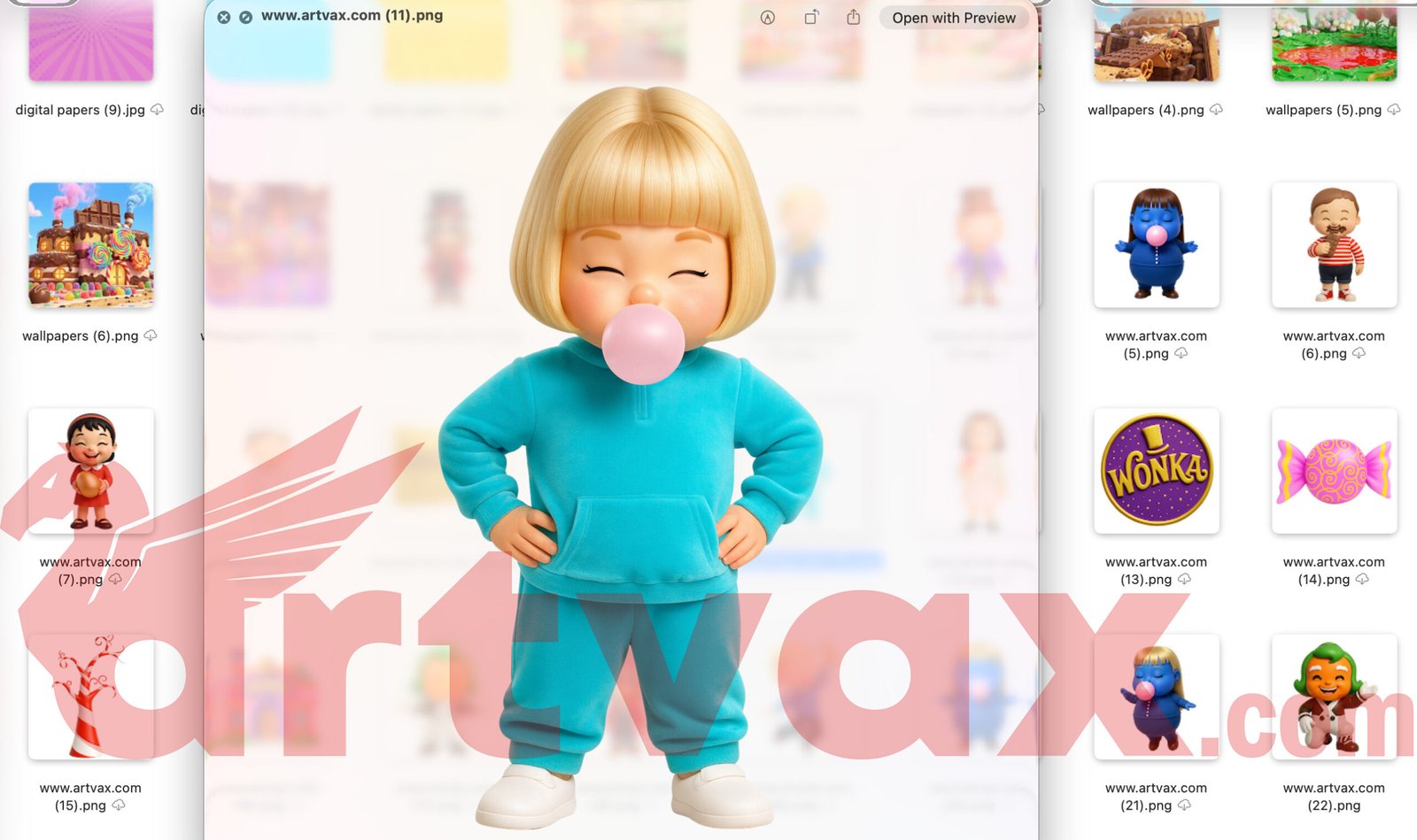
Task: Select the boy eating chocolate thumbnail
Action: [x=1334, y=244]
